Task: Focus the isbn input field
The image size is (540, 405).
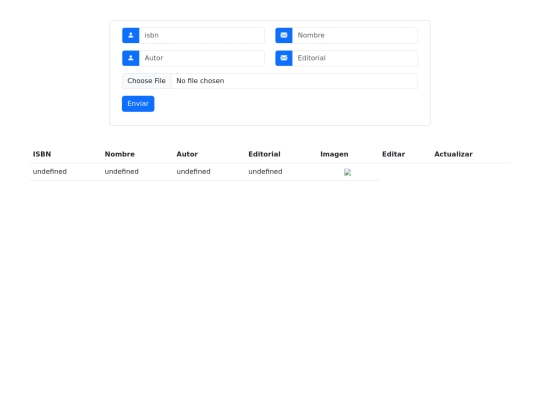Action: (x=202, y=35)
